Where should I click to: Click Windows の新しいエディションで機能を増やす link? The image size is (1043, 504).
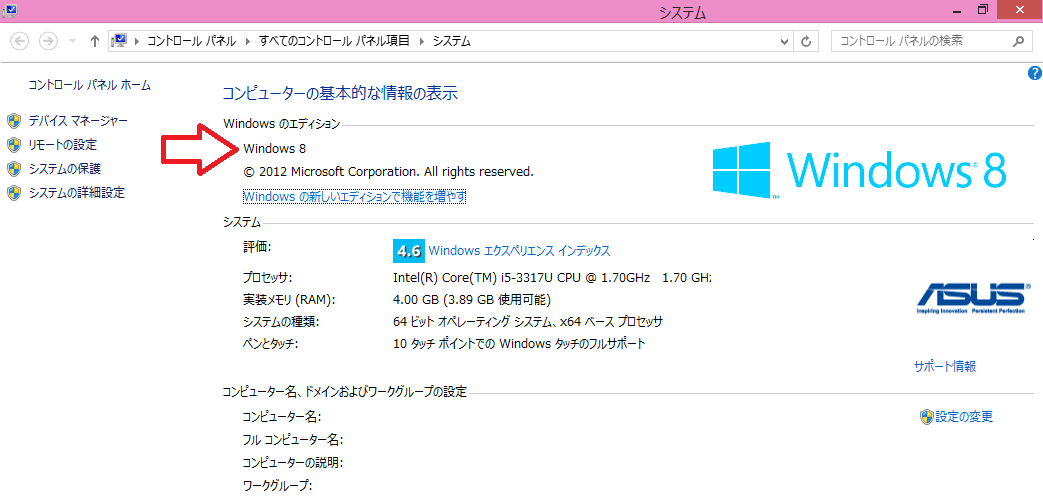pos(355,197)
